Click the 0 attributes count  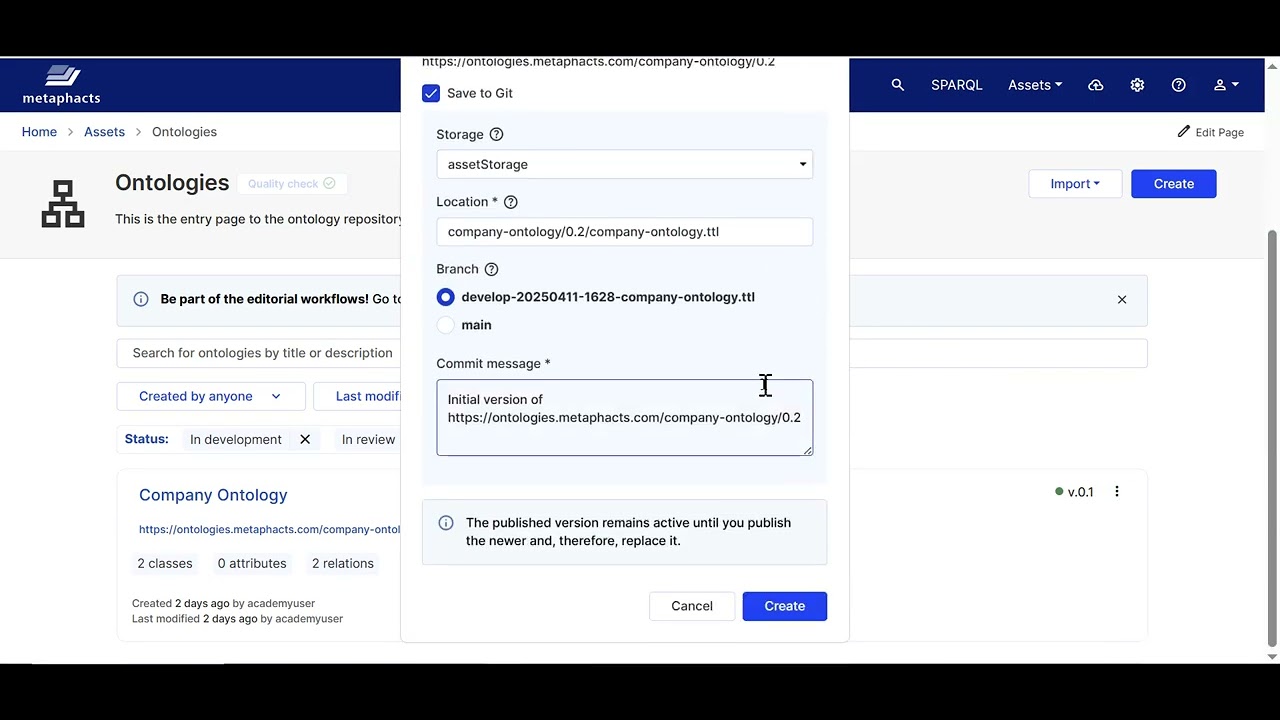(x=252, y=563)
